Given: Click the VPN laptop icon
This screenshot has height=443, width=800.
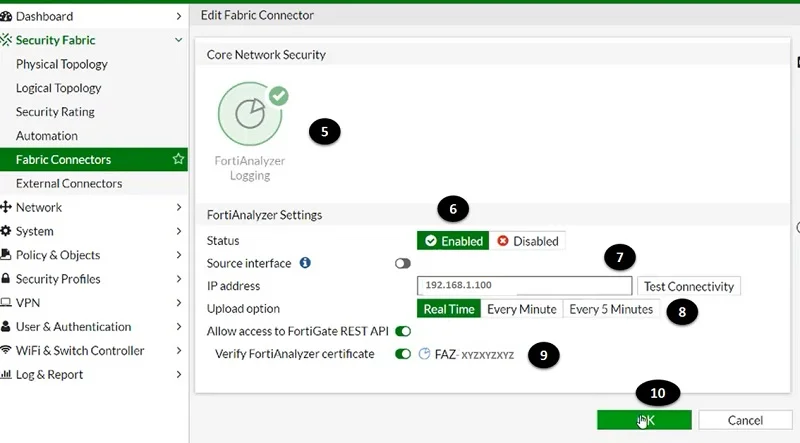Looking at the screenshot, I should coord(6,303).
